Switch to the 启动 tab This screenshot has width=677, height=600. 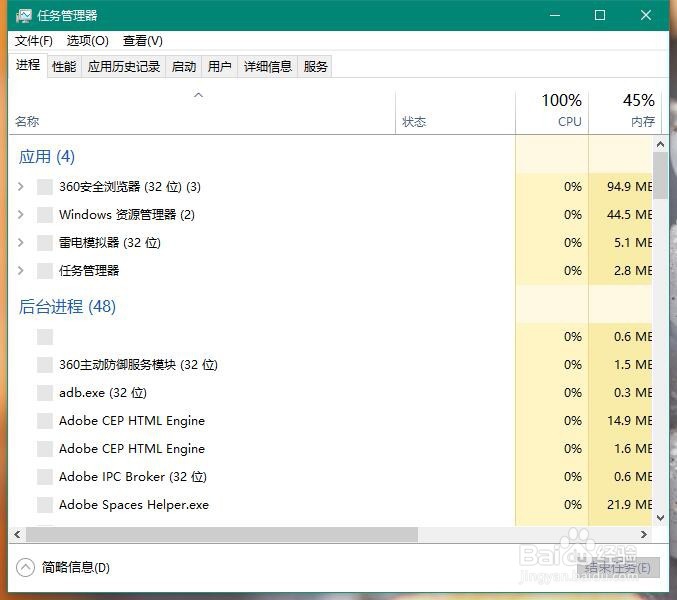(183, 66)
